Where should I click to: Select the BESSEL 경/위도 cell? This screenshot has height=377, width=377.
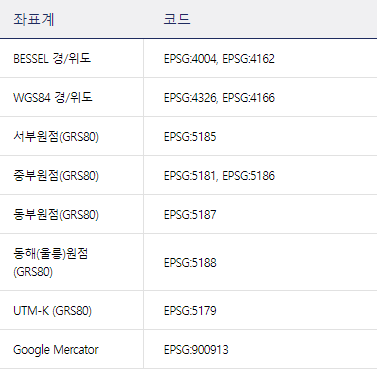72,58
